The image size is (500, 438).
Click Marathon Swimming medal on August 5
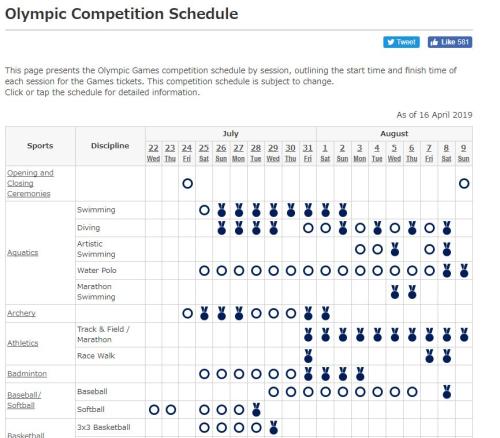click(395, 292)
